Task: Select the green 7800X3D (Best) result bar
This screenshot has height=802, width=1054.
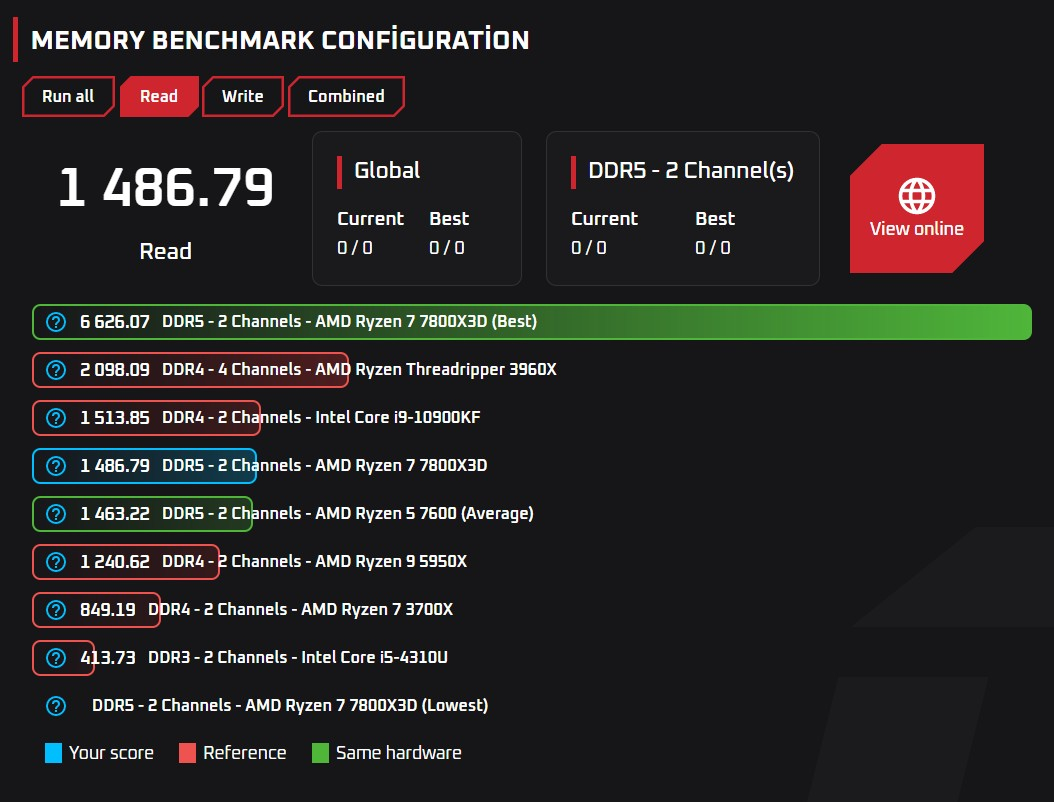Action: 532,322
